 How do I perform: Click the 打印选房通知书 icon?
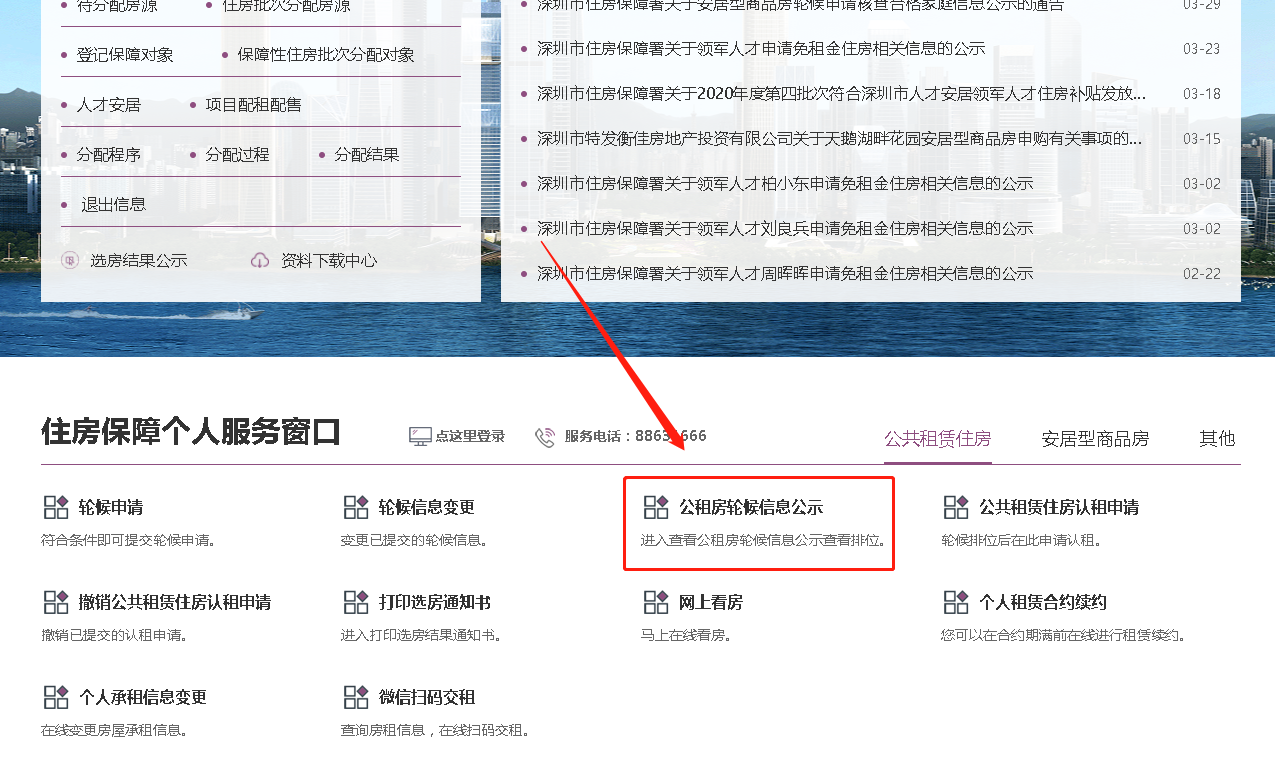(x=356, y=601)
